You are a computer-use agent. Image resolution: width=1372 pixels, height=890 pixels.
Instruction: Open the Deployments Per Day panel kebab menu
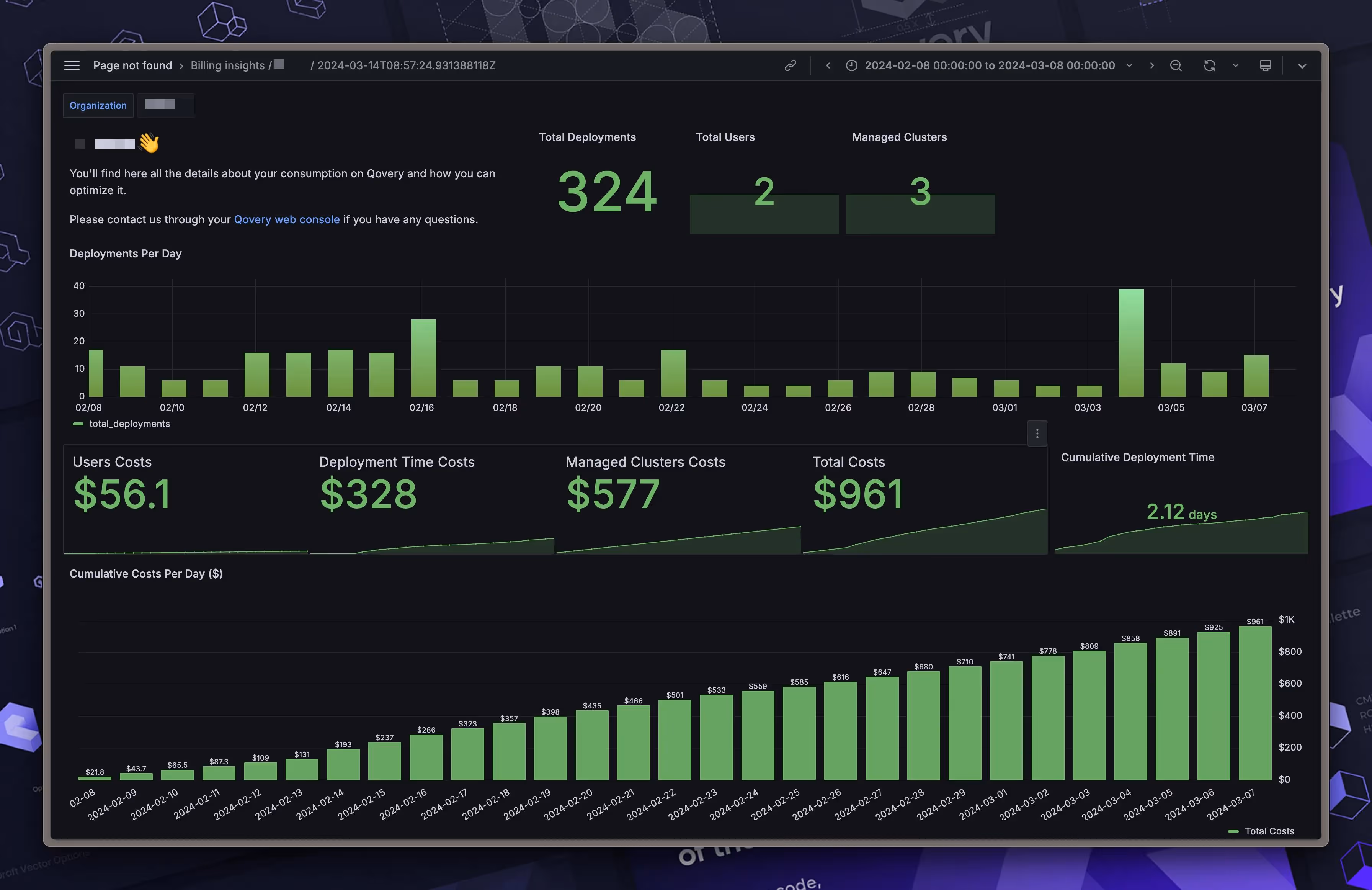click(1037, 433)
